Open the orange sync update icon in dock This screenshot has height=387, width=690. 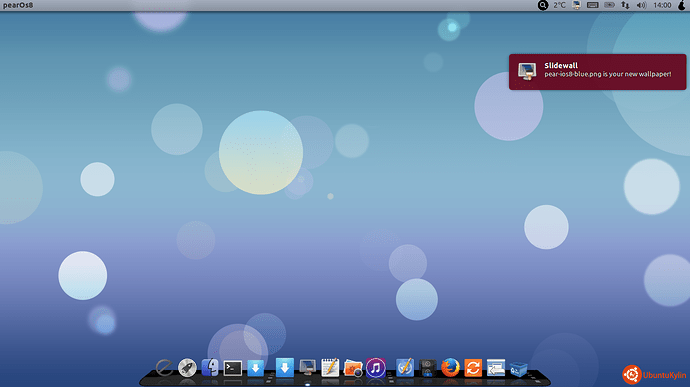[473, 368]
